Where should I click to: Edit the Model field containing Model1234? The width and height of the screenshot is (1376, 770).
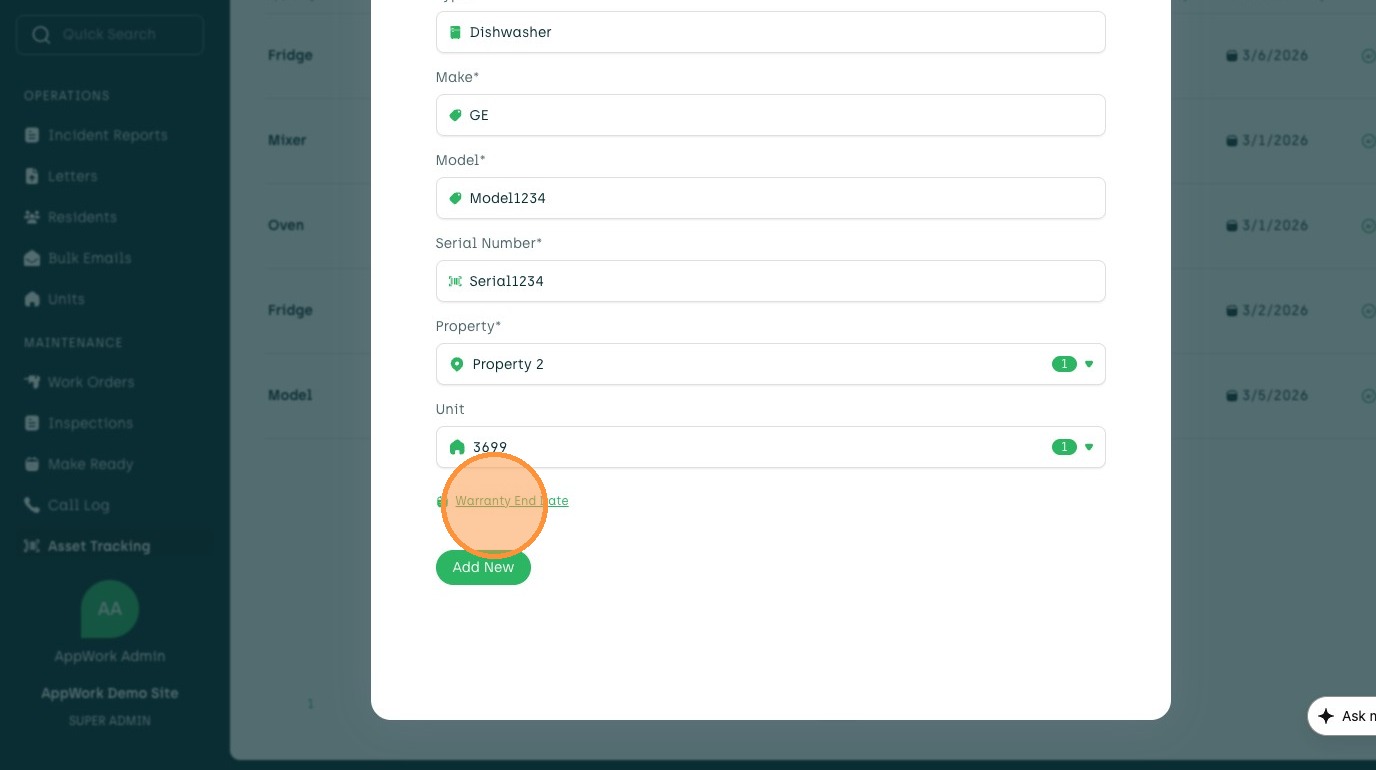click(770, 198)
